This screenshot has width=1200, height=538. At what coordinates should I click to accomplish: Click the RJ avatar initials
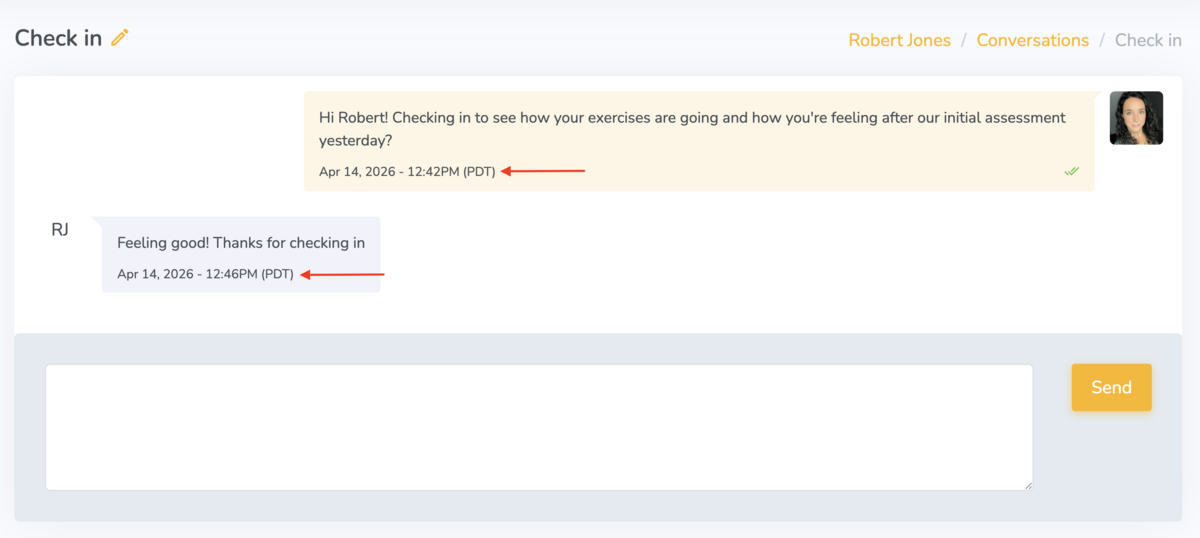click(x=60, y=230)
